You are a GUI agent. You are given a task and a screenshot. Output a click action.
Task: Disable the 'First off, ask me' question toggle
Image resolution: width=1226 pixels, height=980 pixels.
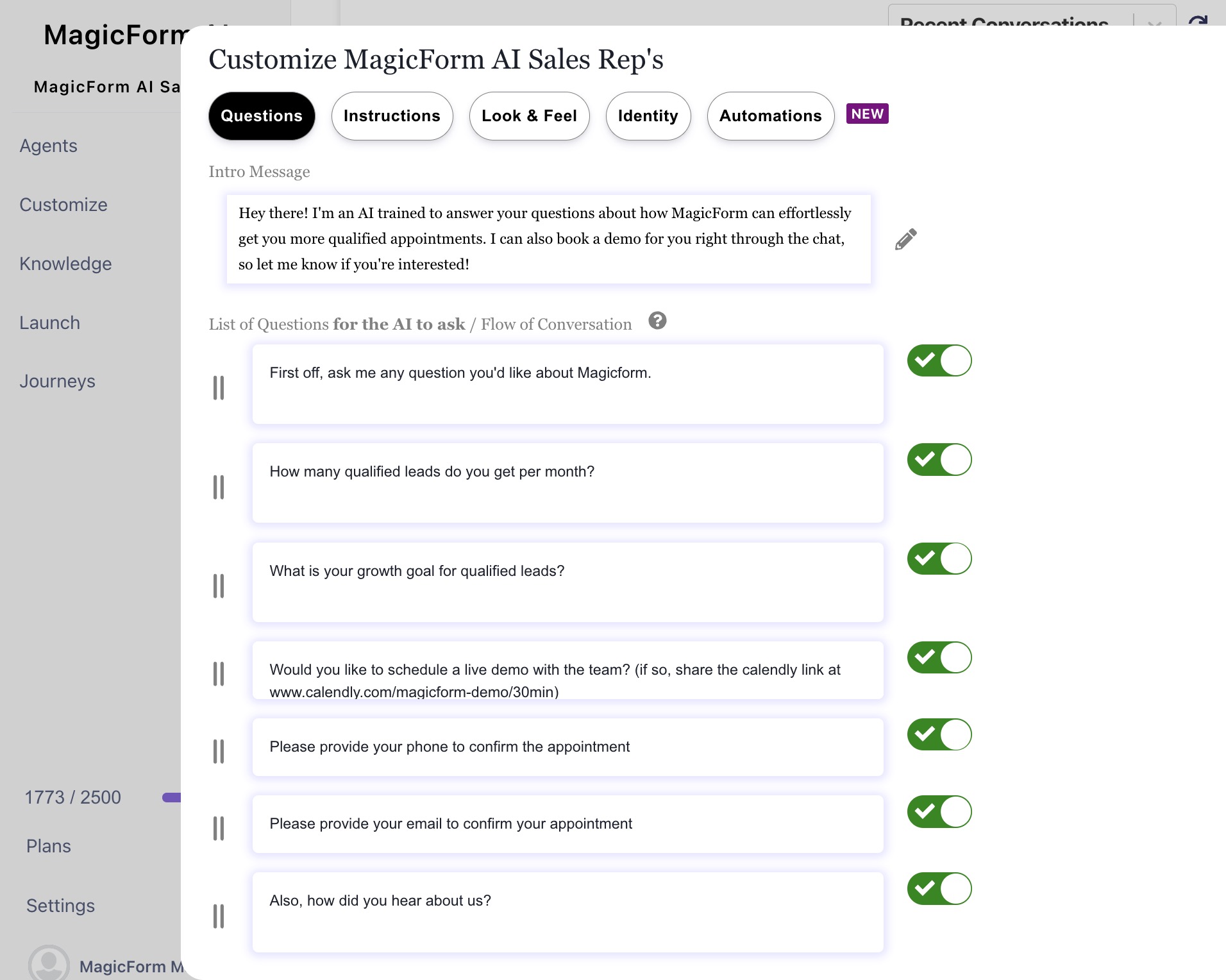[x=939, y=360]
